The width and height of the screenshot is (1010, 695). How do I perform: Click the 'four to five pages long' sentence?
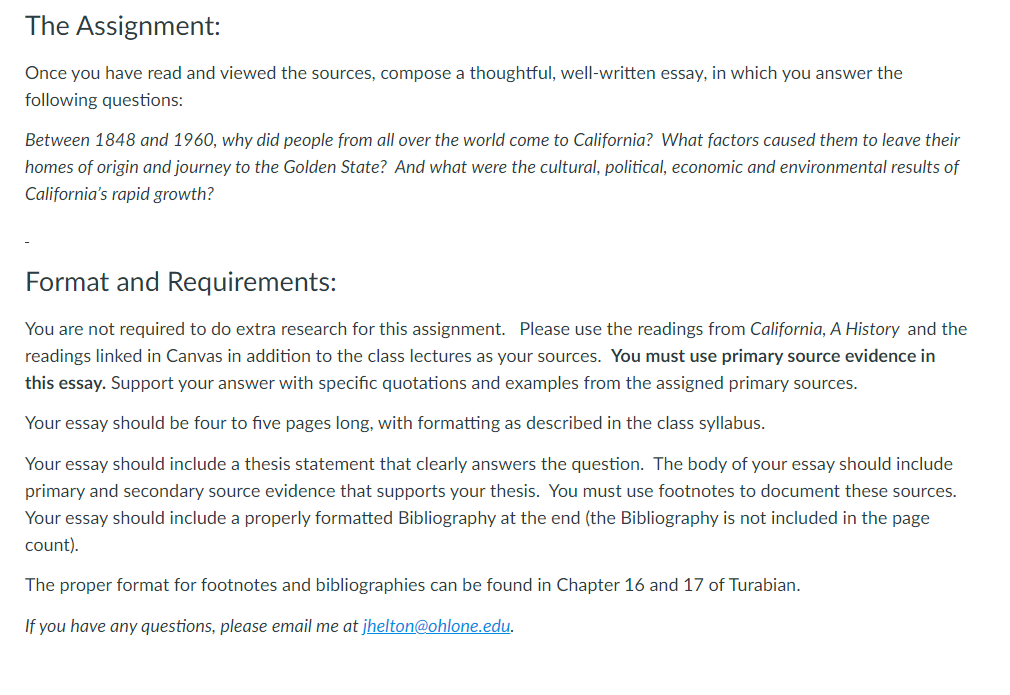coord(395,423)
